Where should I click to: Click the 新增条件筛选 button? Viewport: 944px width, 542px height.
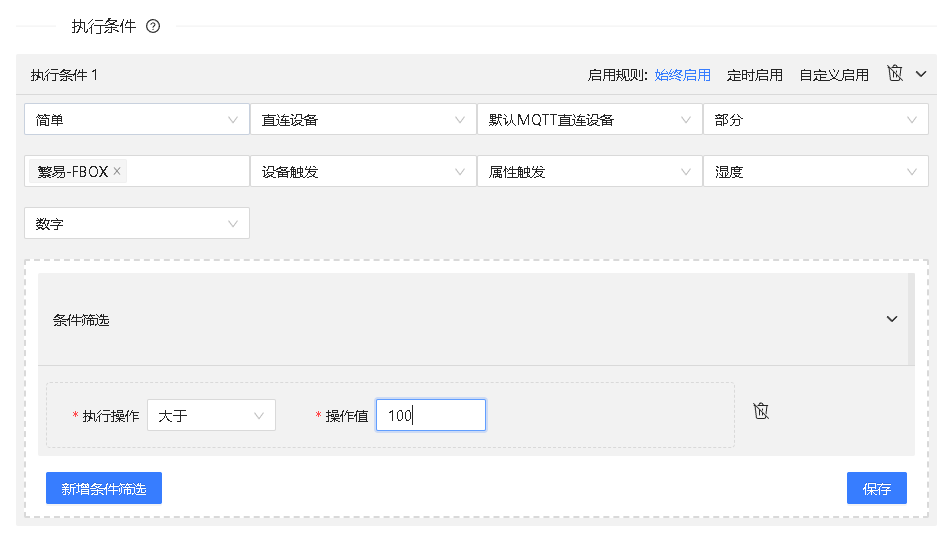tap(104, 489)
